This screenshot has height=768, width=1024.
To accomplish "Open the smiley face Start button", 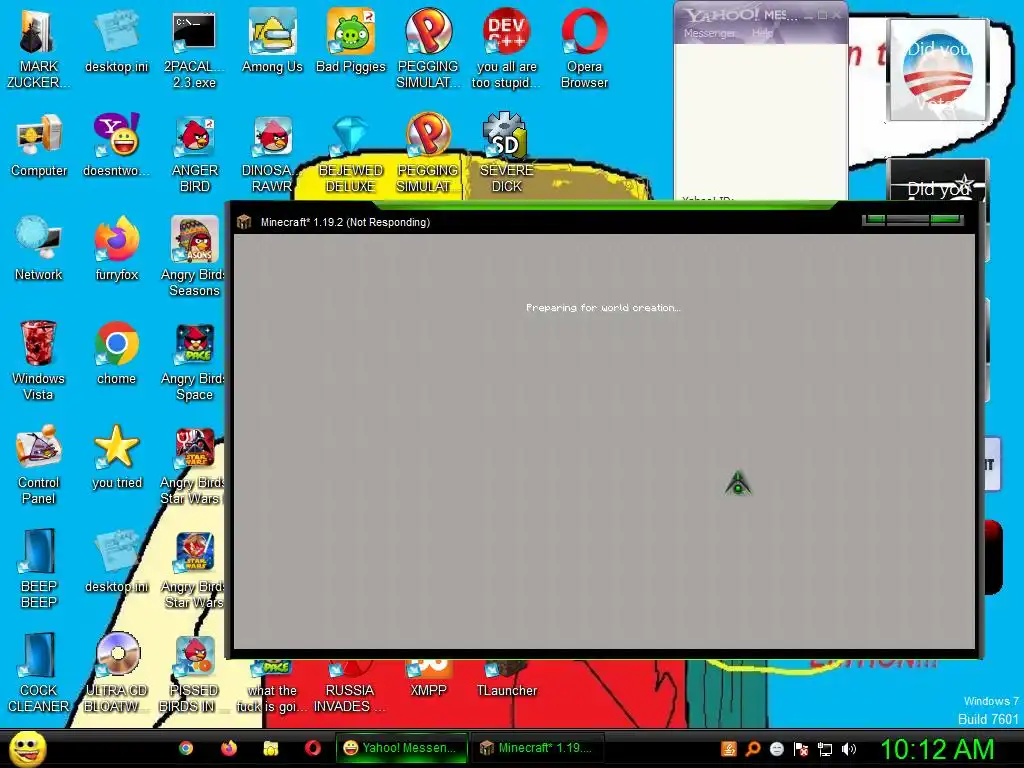I will tap(27, 748).
